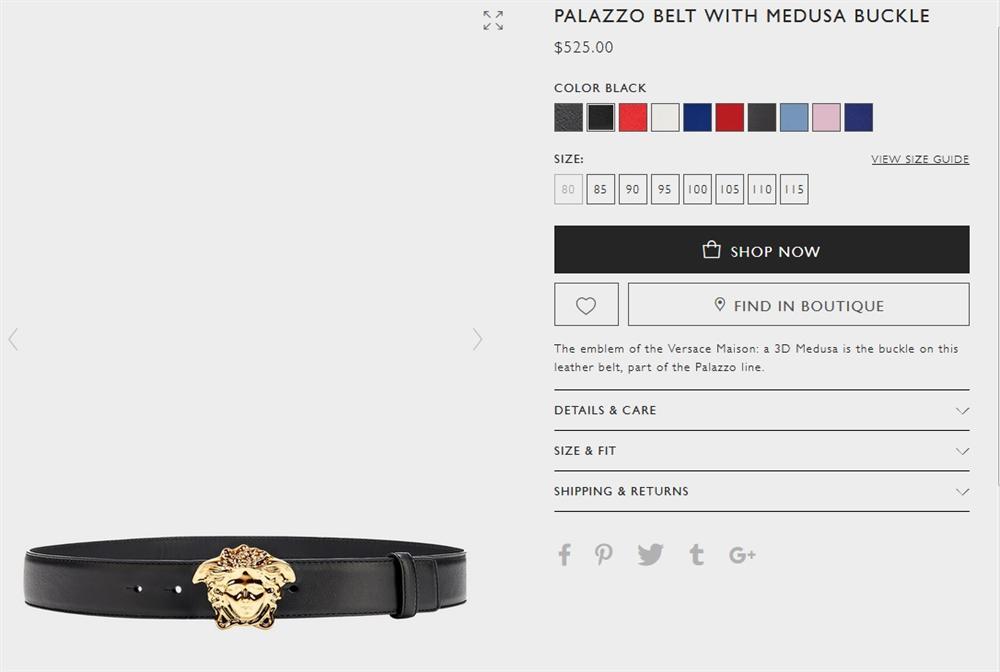Add belt to wishlist with heart icon
This screenshot has height=672, width=1000.
[x=586, y=305]
